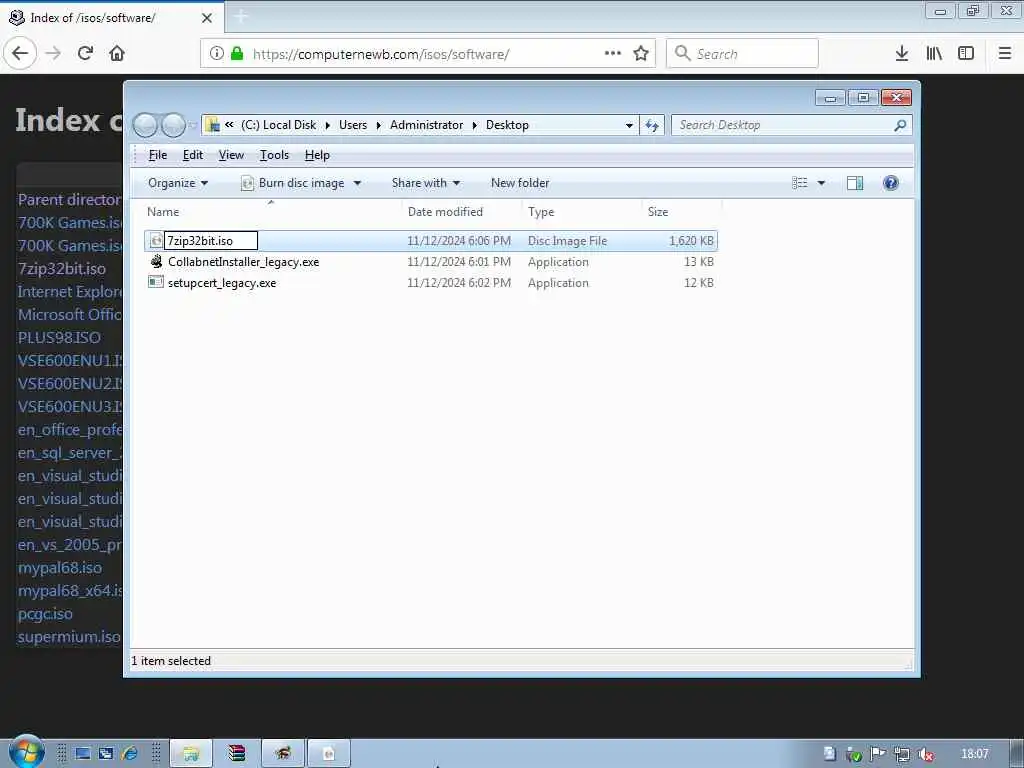Expand the arrow after Local Disk breadcrumb
The image size is (1024, 768).
click(x=327, y=125)
